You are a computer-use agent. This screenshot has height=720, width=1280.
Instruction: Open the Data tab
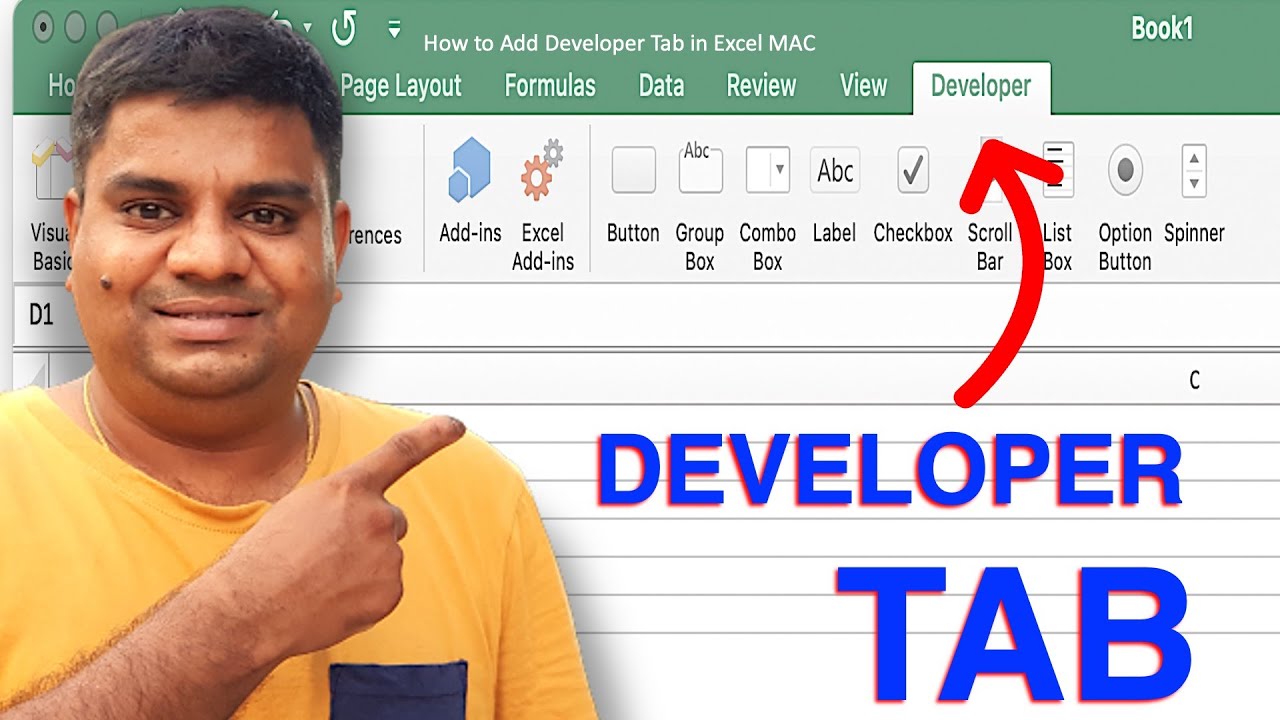pyautogui.click(x=661, y=86)
